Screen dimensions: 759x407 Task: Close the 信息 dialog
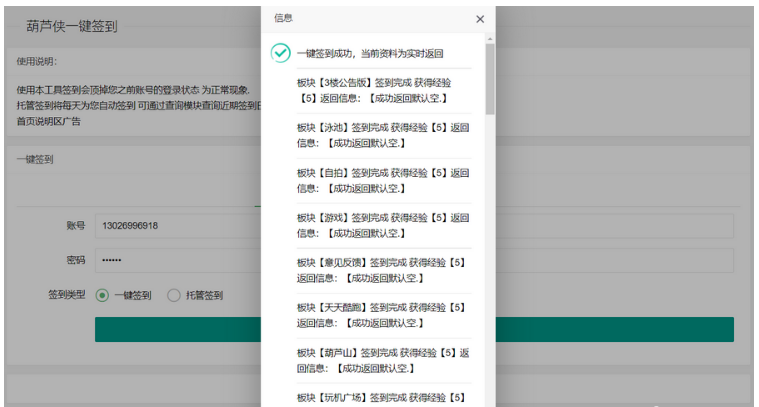pyautogui.click(x=480, y=19)
